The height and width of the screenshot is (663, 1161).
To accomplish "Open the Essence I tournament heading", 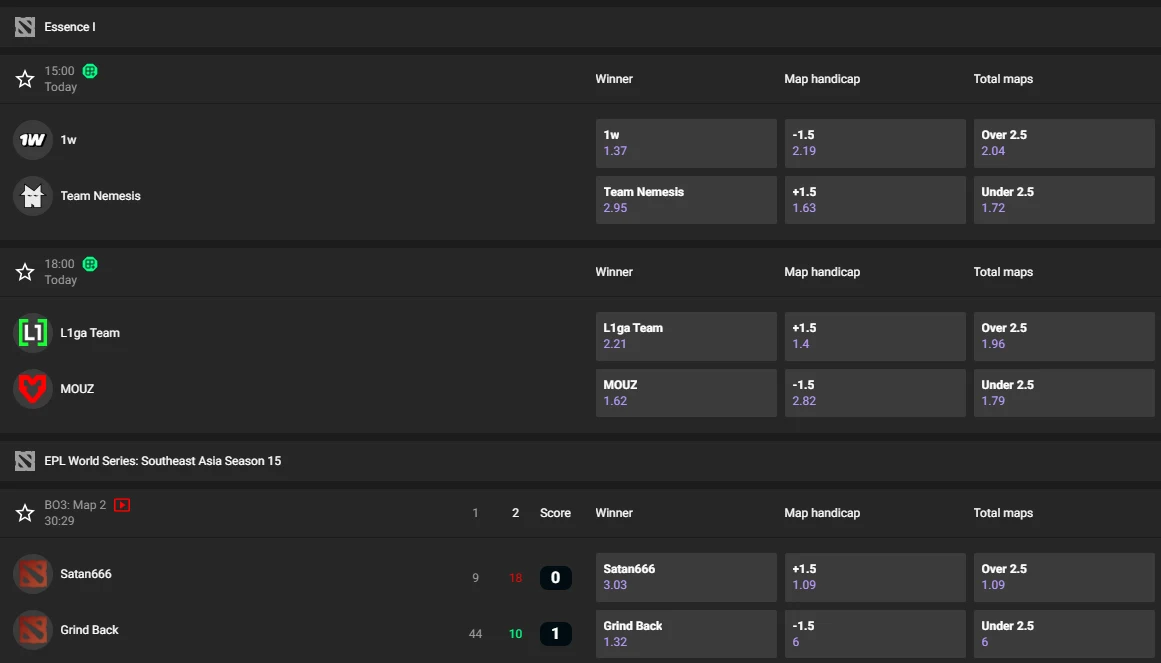I will 70,27.
